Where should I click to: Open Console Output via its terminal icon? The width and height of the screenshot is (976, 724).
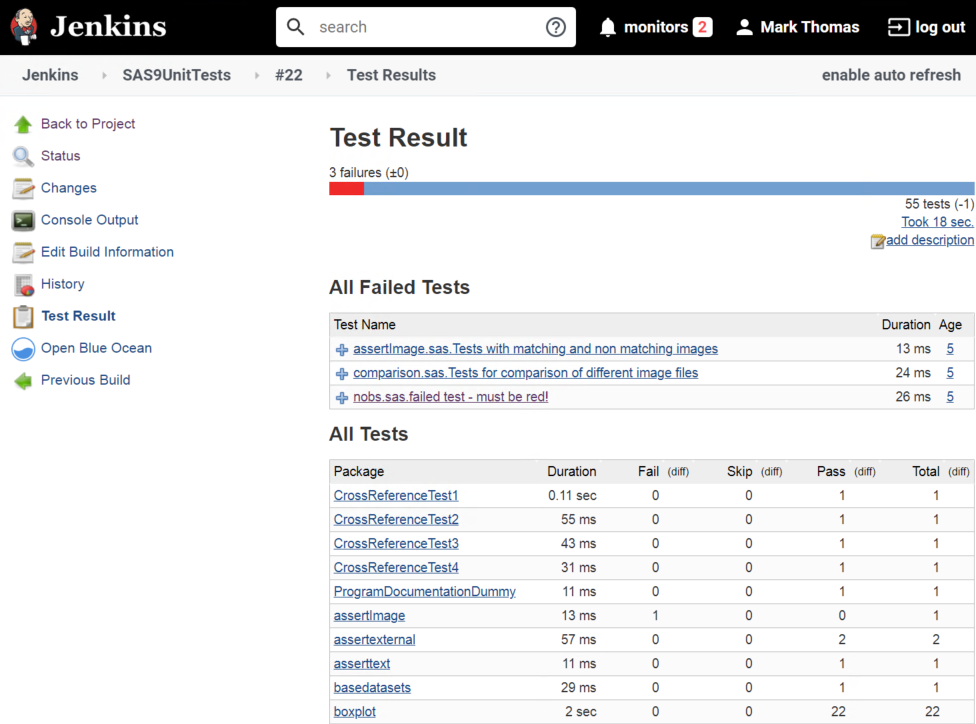click(x=23, y=220)
